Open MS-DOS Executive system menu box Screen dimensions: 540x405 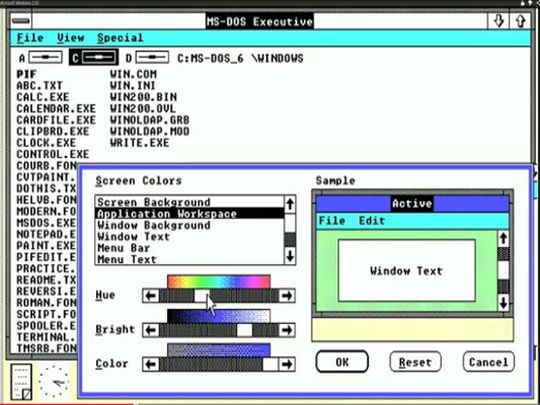coord(21,21)
